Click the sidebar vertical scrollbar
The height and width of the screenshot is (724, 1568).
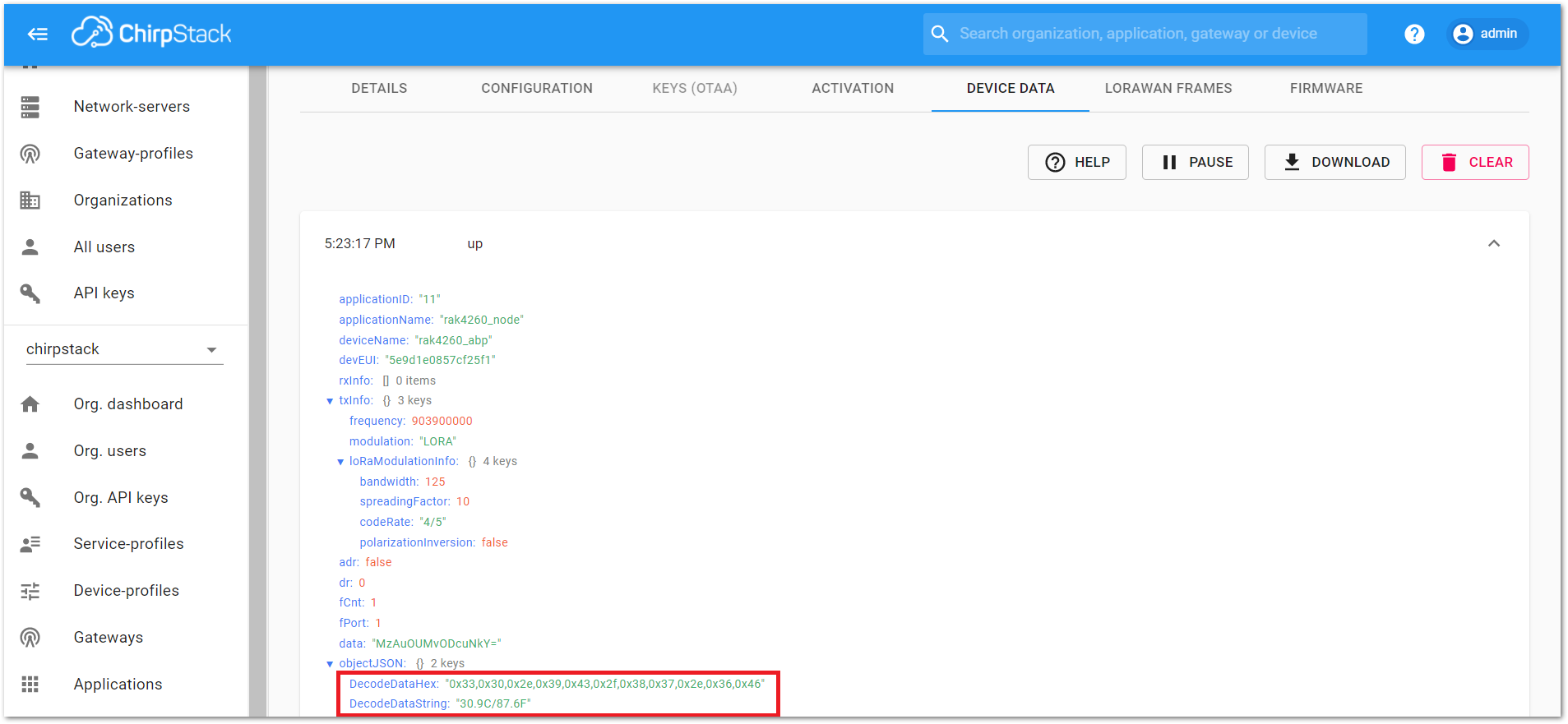click(258, 391)
